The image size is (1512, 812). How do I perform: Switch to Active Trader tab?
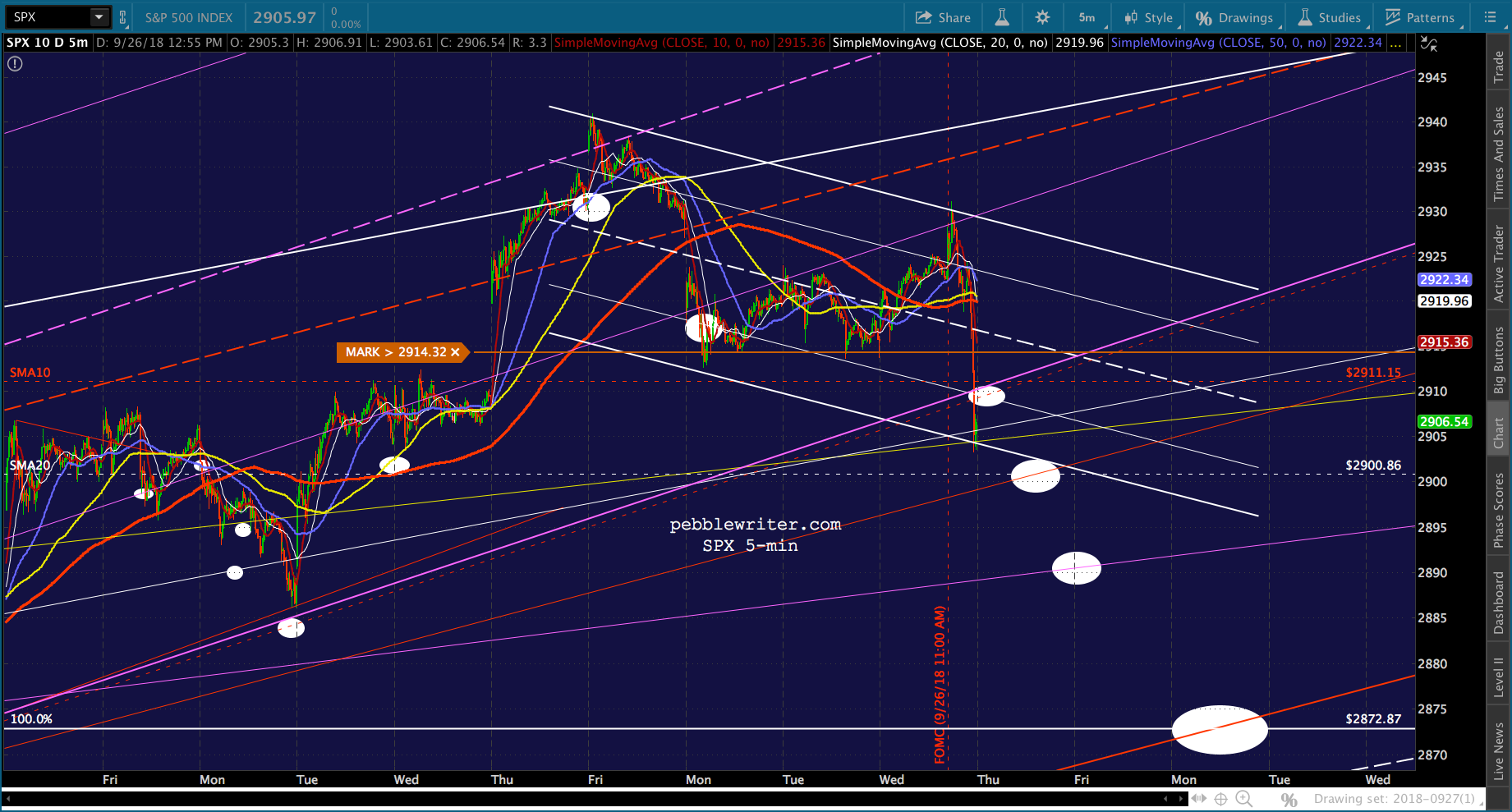coord(1499,264)
